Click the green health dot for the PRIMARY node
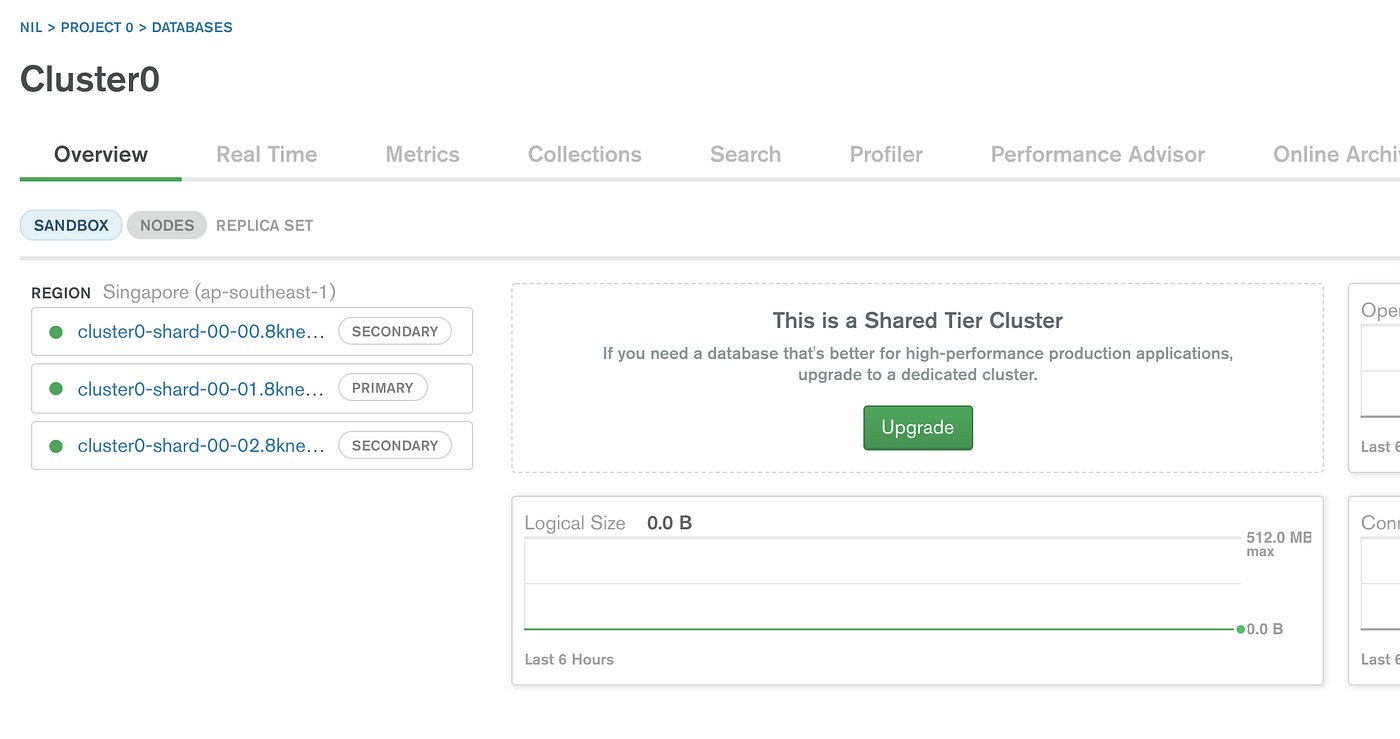The width and height of the screenshot is (1400, 739). click(55, 388)
